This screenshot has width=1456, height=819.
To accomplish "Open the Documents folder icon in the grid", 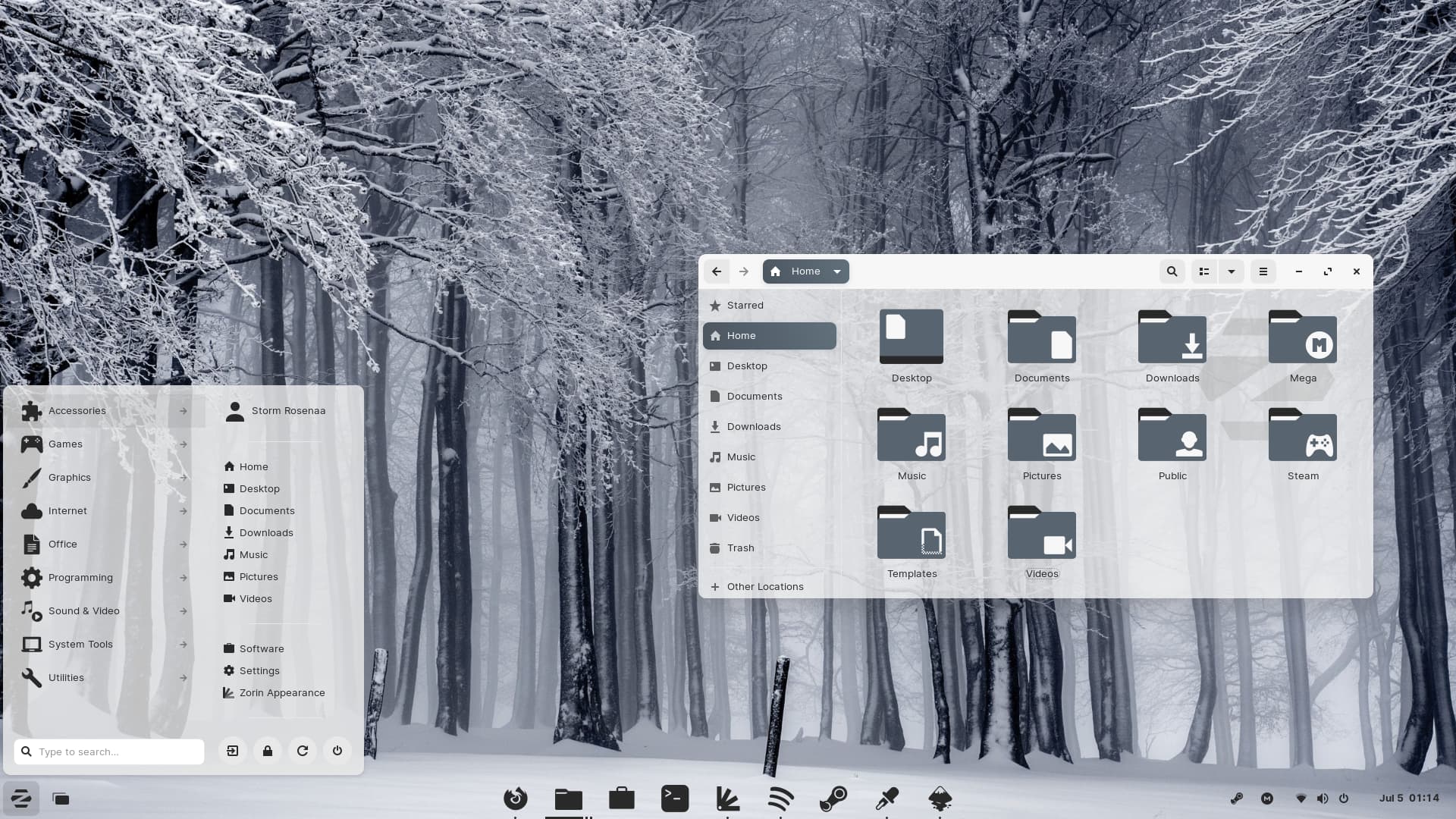I will point(1042,337).
